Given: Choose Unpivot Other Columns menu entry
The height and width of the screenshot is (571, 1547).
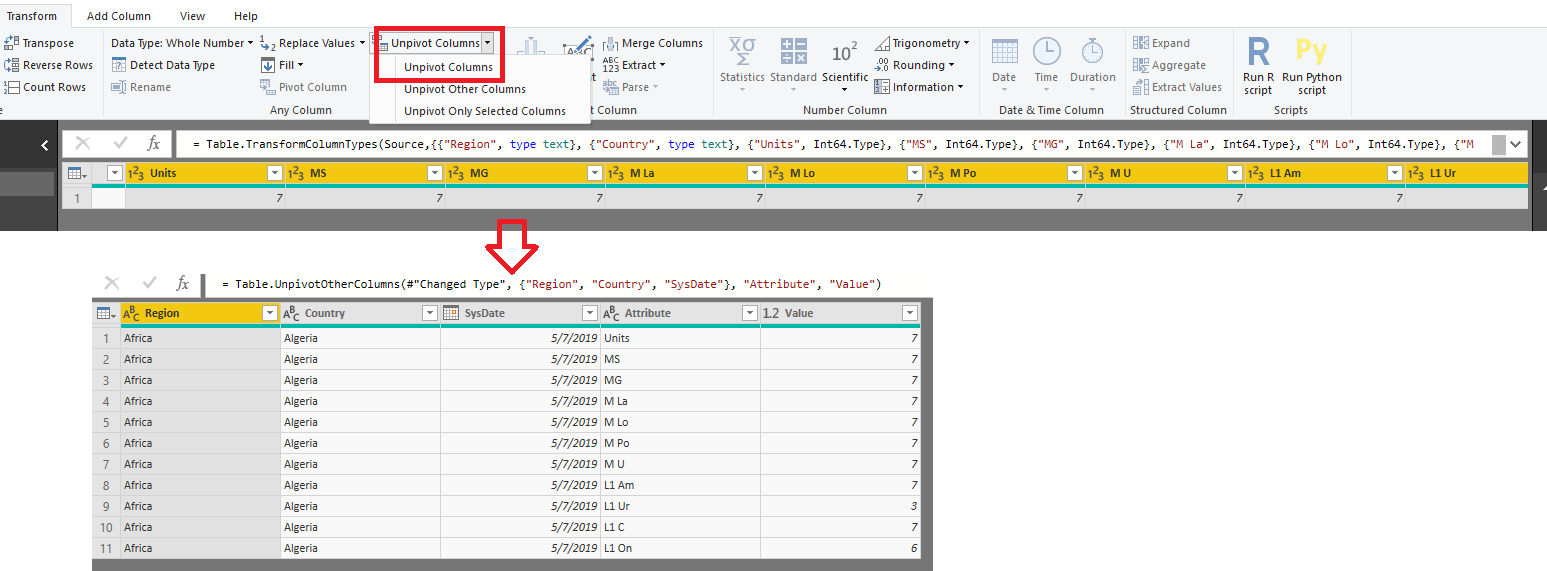Looking at the screenshot, I should pos(464,89).
